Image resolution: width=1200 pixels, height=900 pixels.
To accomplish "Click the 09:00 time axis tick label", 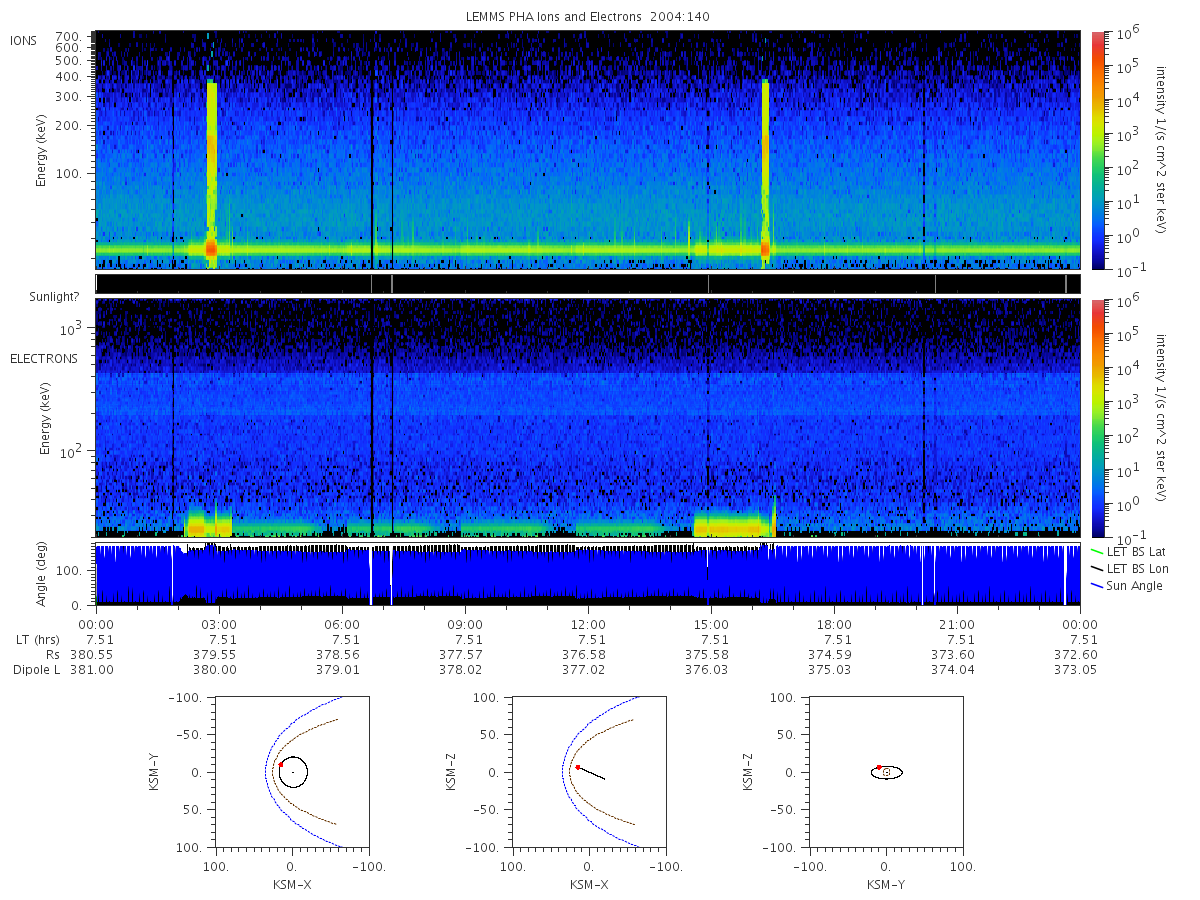I will 466,624.
